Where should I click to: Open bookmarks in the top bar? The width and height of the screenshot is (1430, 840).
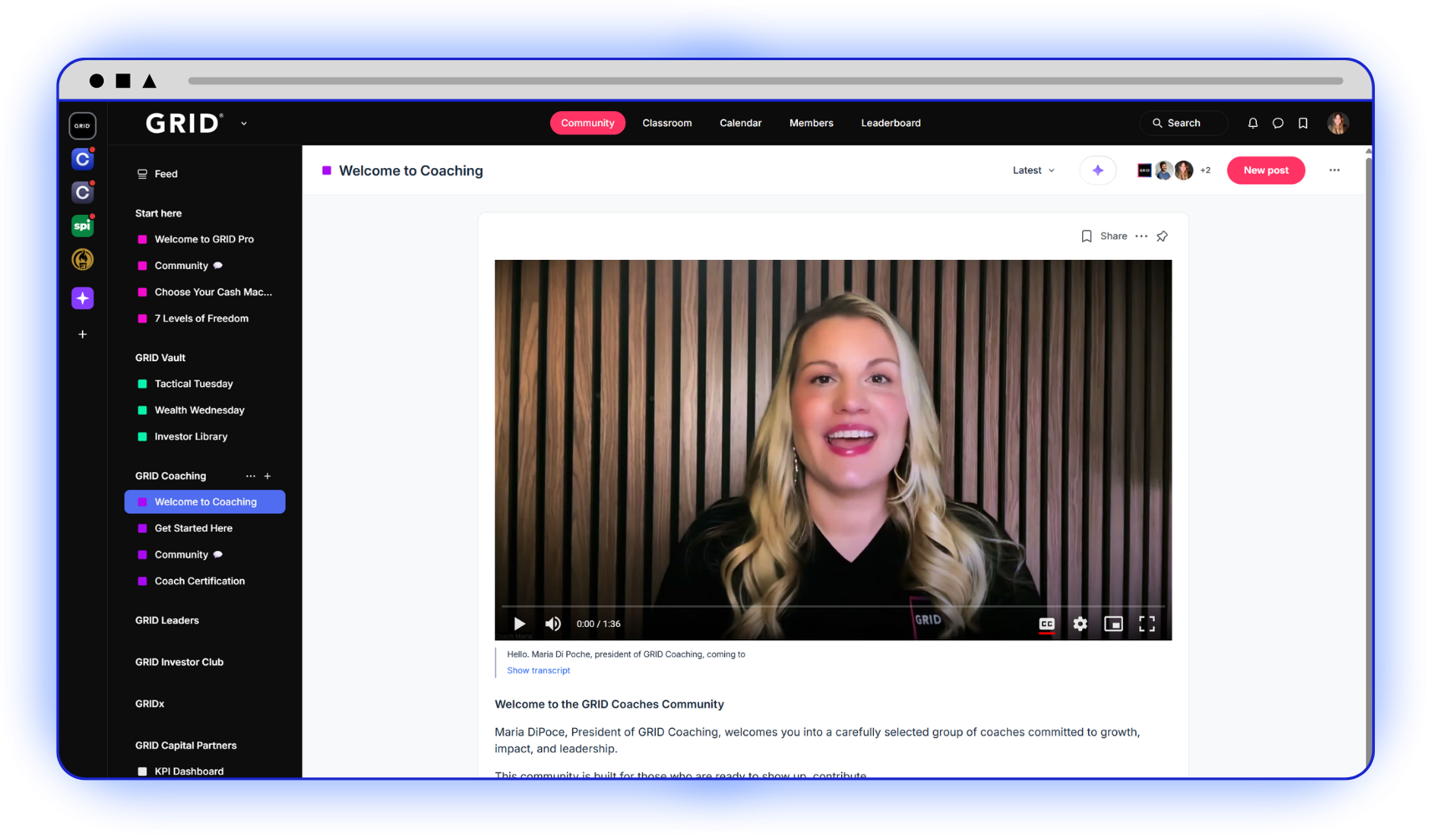tap(1303, 123)
